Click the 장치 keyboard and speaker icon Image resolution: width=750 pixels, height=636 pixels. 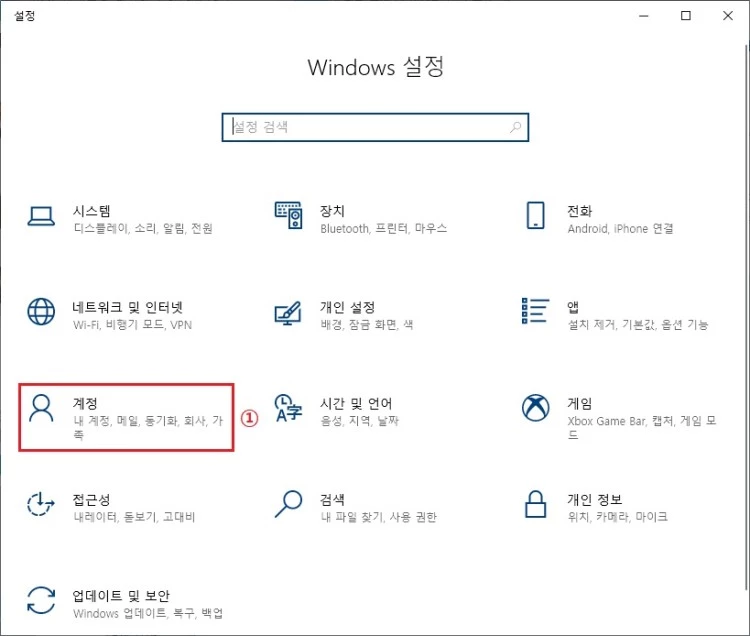(288, 215)
